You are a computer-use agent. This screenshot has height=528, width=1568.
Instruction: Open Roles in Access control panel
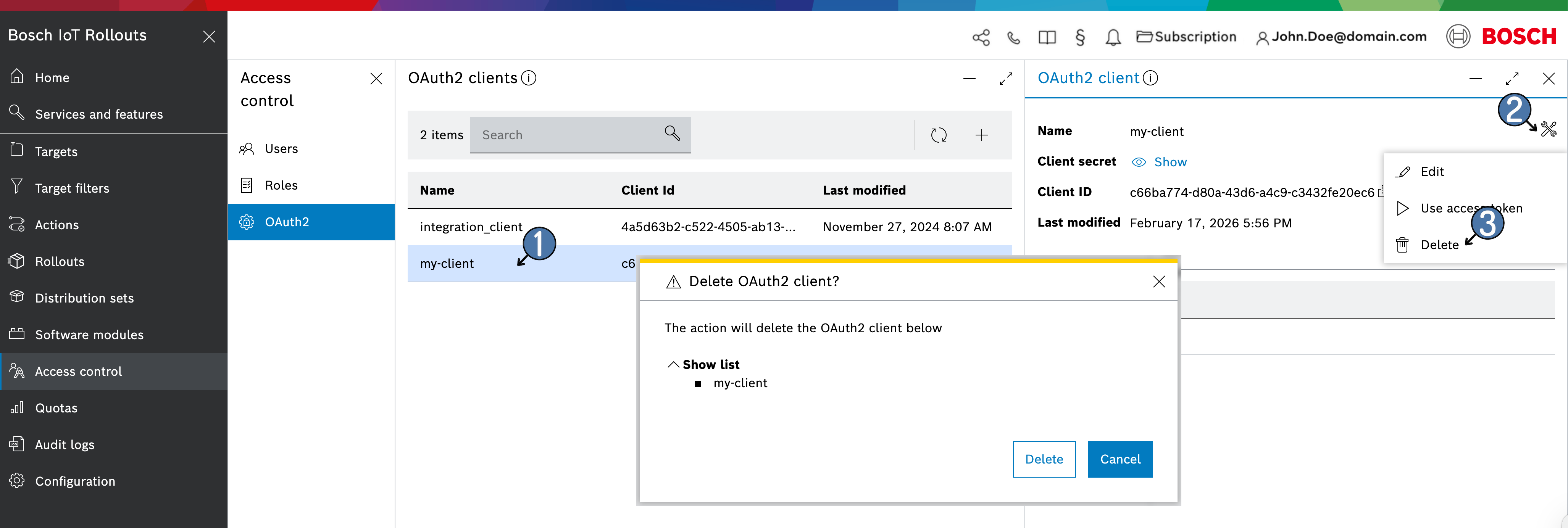[x=281, y=185]
